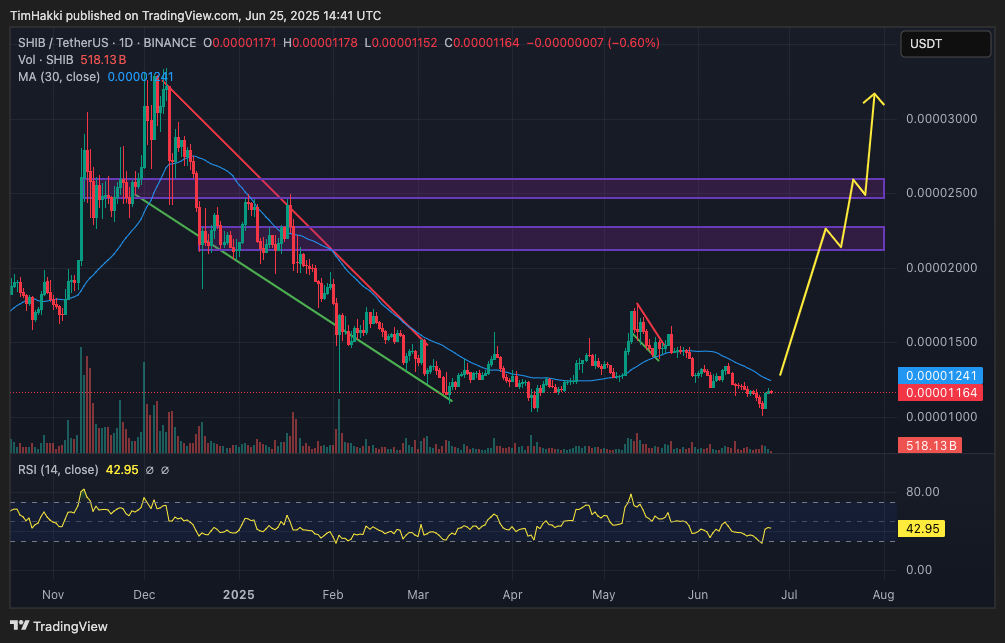The image size is (1005, 643).
Task: Click the change value −0.00000007 (−0.60%)
Action: point(593,43)
